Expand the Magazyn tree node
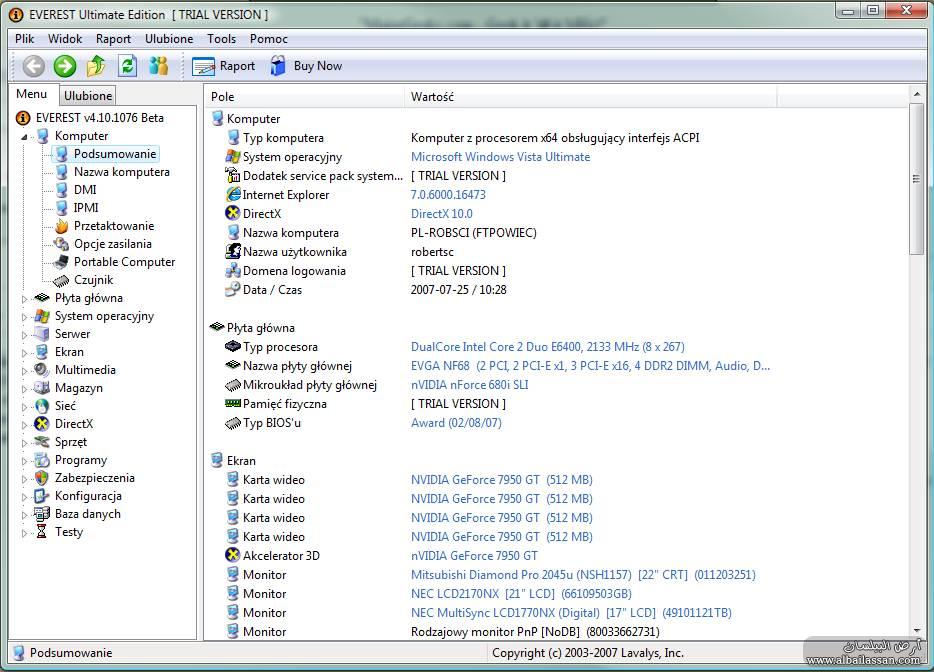Image resolution: width=934 pixels, height=672 pixels. [x=24, y=388]
